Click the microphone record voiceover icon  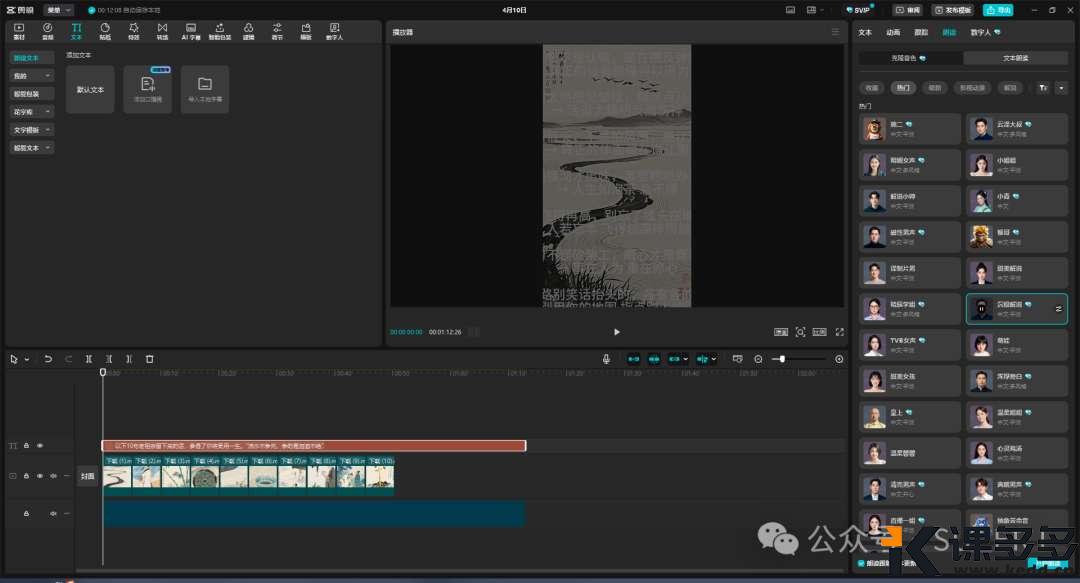pyautogui.click(x=606, y=359)
